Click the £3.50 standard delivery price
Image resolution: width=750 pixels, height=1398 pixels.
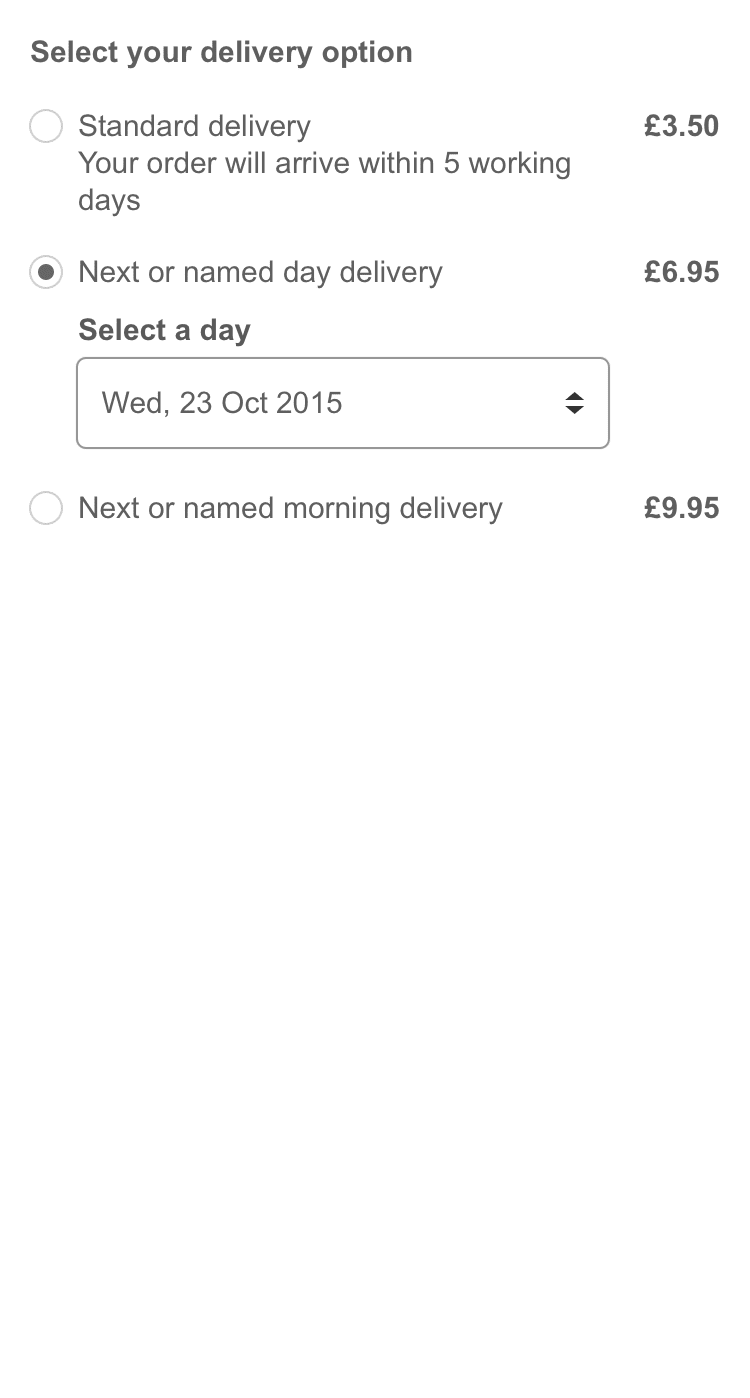[x=681, y=126]
